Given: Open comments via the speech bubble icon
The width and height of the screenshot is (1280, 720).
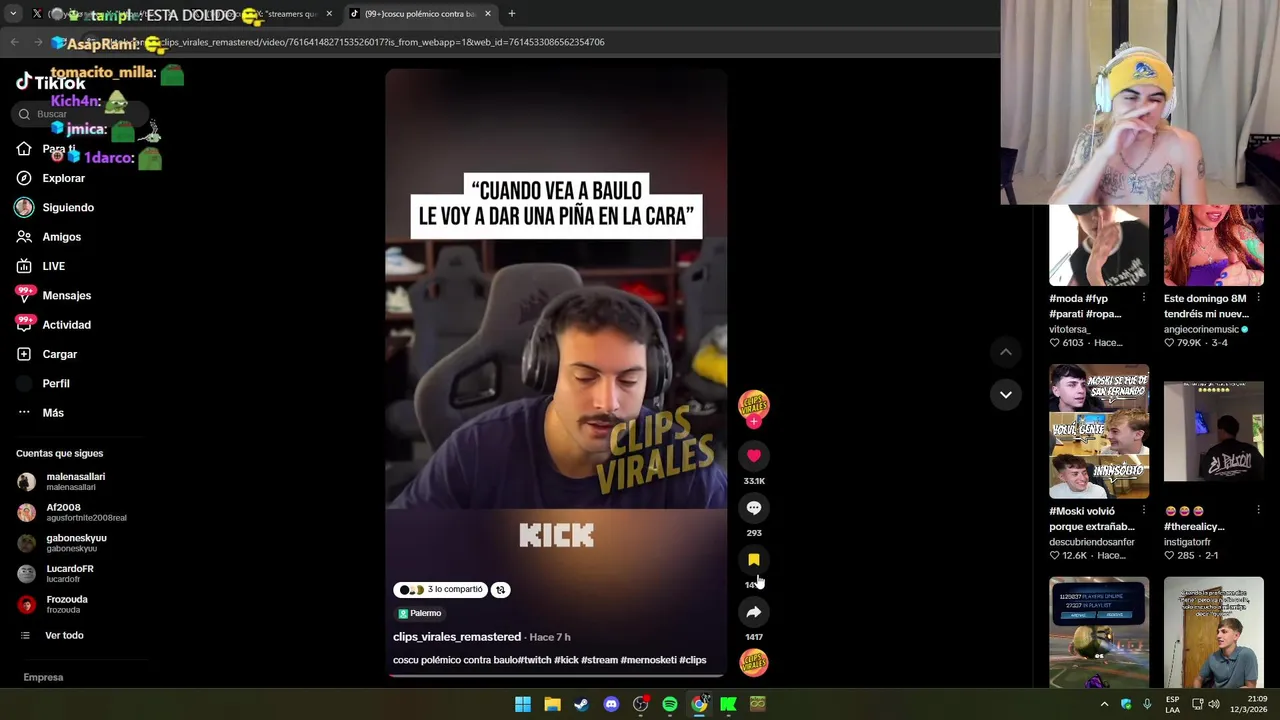Looking at the screenshot, I should click(x=754, y=508).
